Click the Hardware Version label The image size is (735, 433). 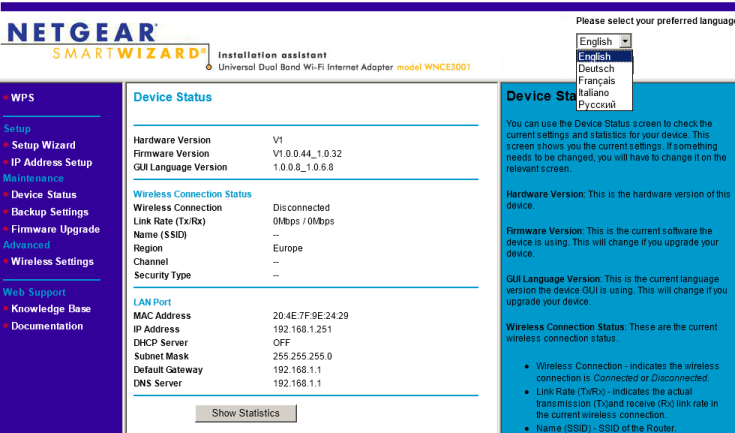point(172,140)
